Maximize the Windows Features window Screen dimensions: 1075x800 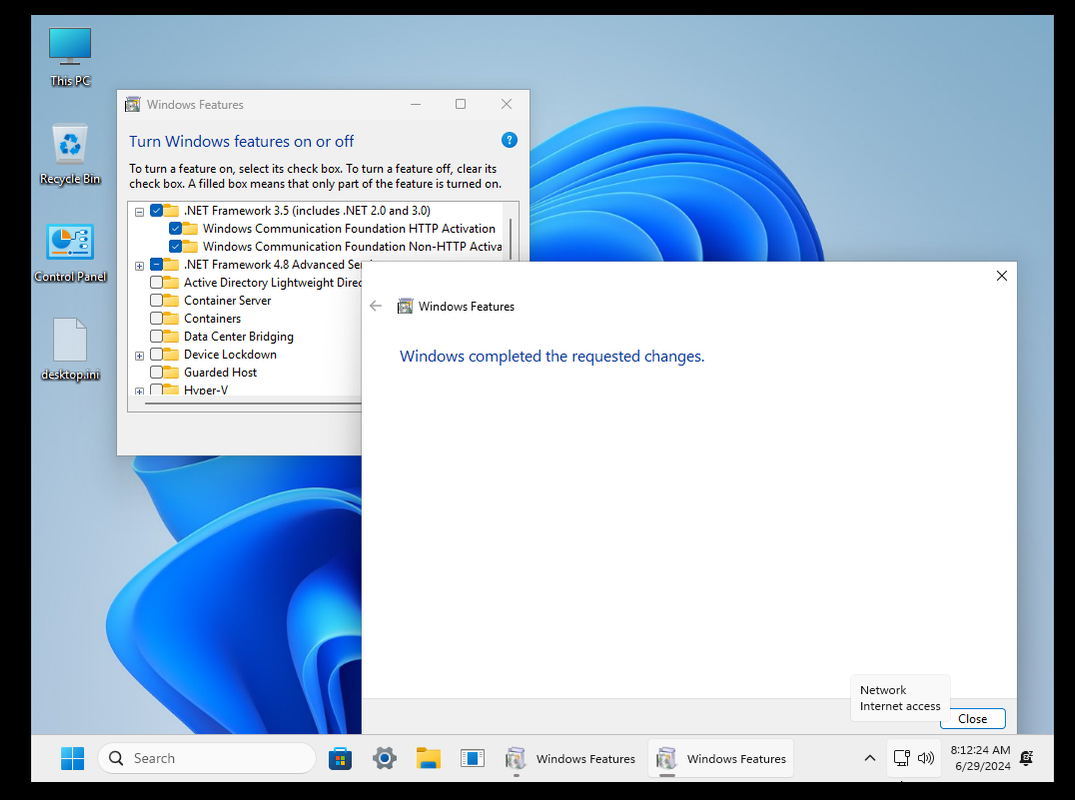(x=461, y=104)
